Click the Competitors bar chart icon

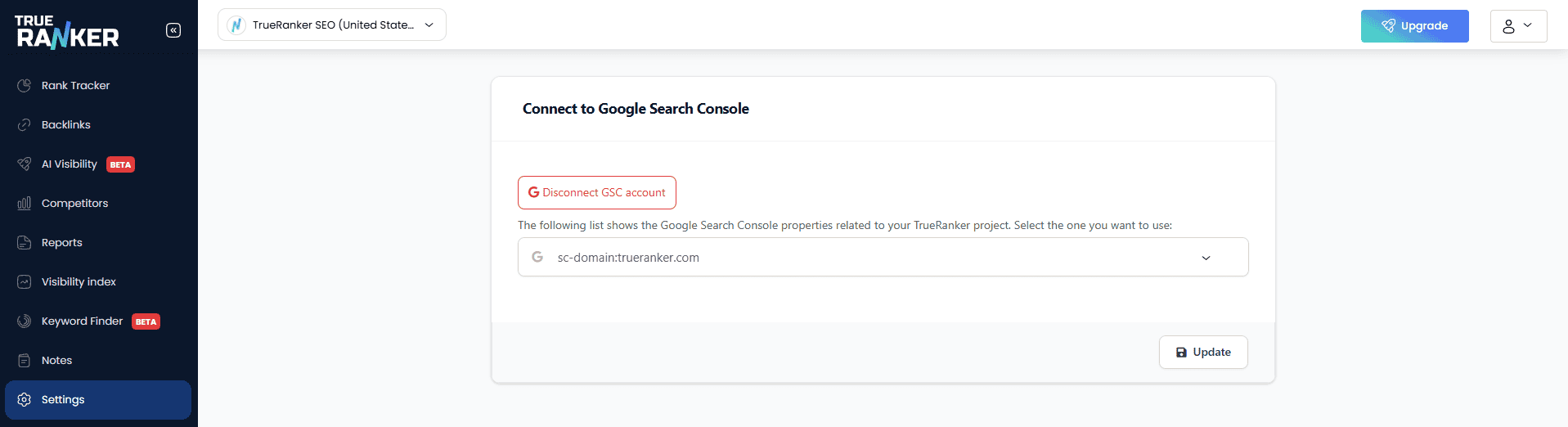(x=25, y=203)
